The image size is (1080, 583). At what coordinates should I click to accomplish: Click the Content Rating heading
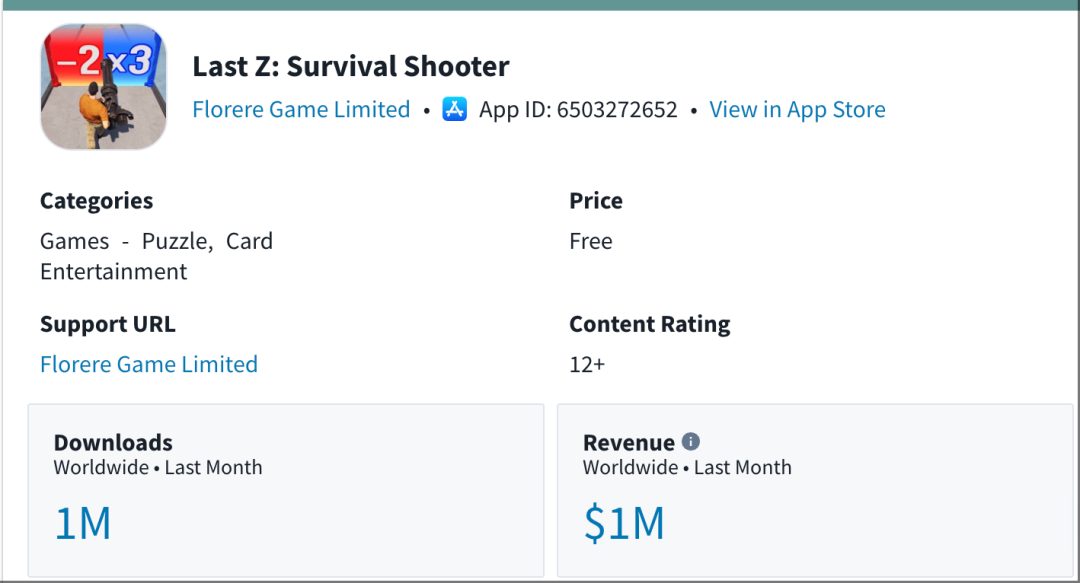pos(649,324)
